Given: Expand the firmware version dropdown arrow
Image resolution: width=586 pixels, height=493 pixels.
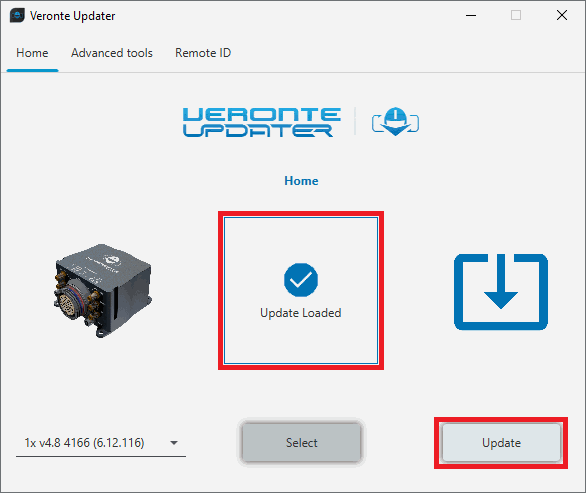Looking at the screenshot, I should pyautogui.click(x=174, y=443).
